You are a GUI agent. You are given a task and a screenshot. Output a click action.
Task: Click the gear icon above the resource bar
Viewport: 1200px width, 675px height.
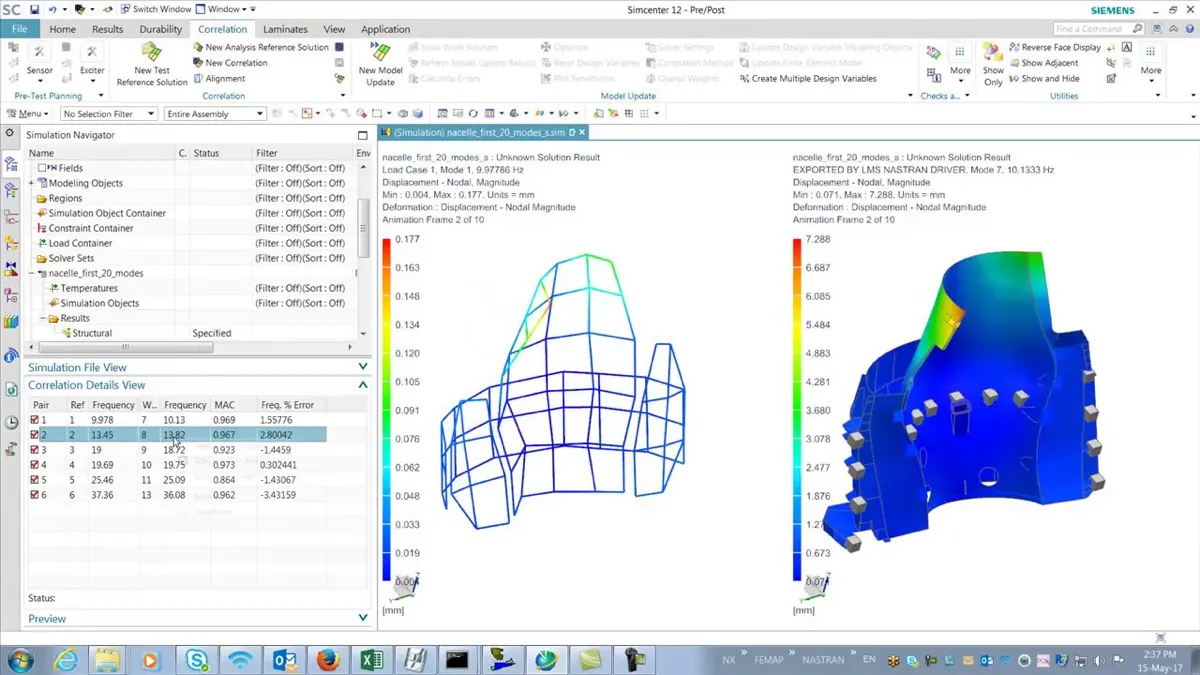[10, 133]
